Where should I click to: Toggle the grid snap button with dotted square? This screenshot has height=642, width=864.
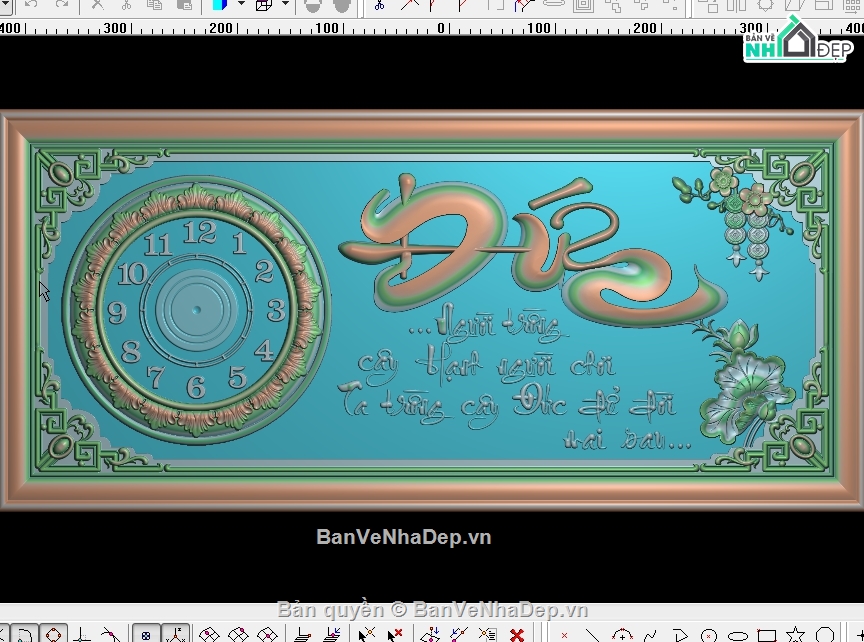click(x=145, y=635)
